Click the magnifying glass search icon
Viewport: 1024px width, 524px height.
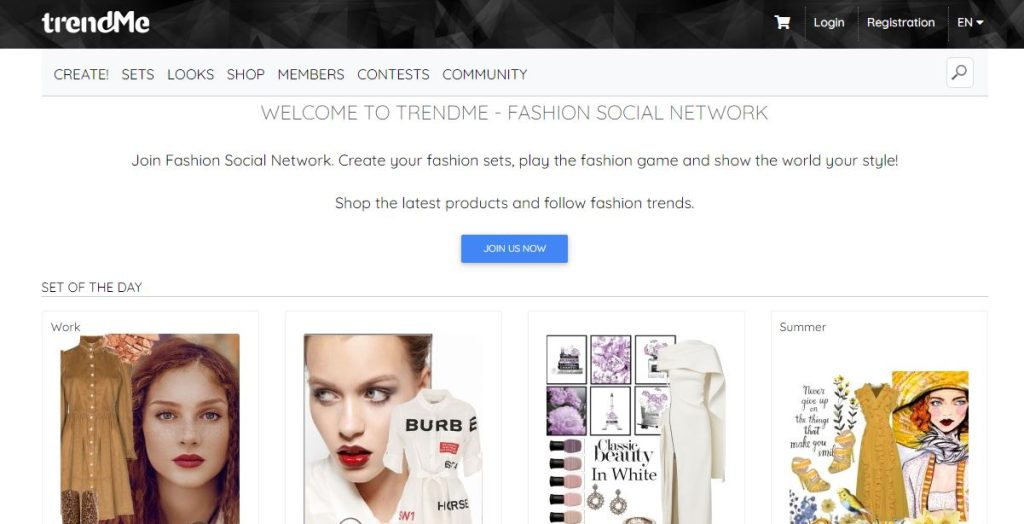(x=959, y=73)
